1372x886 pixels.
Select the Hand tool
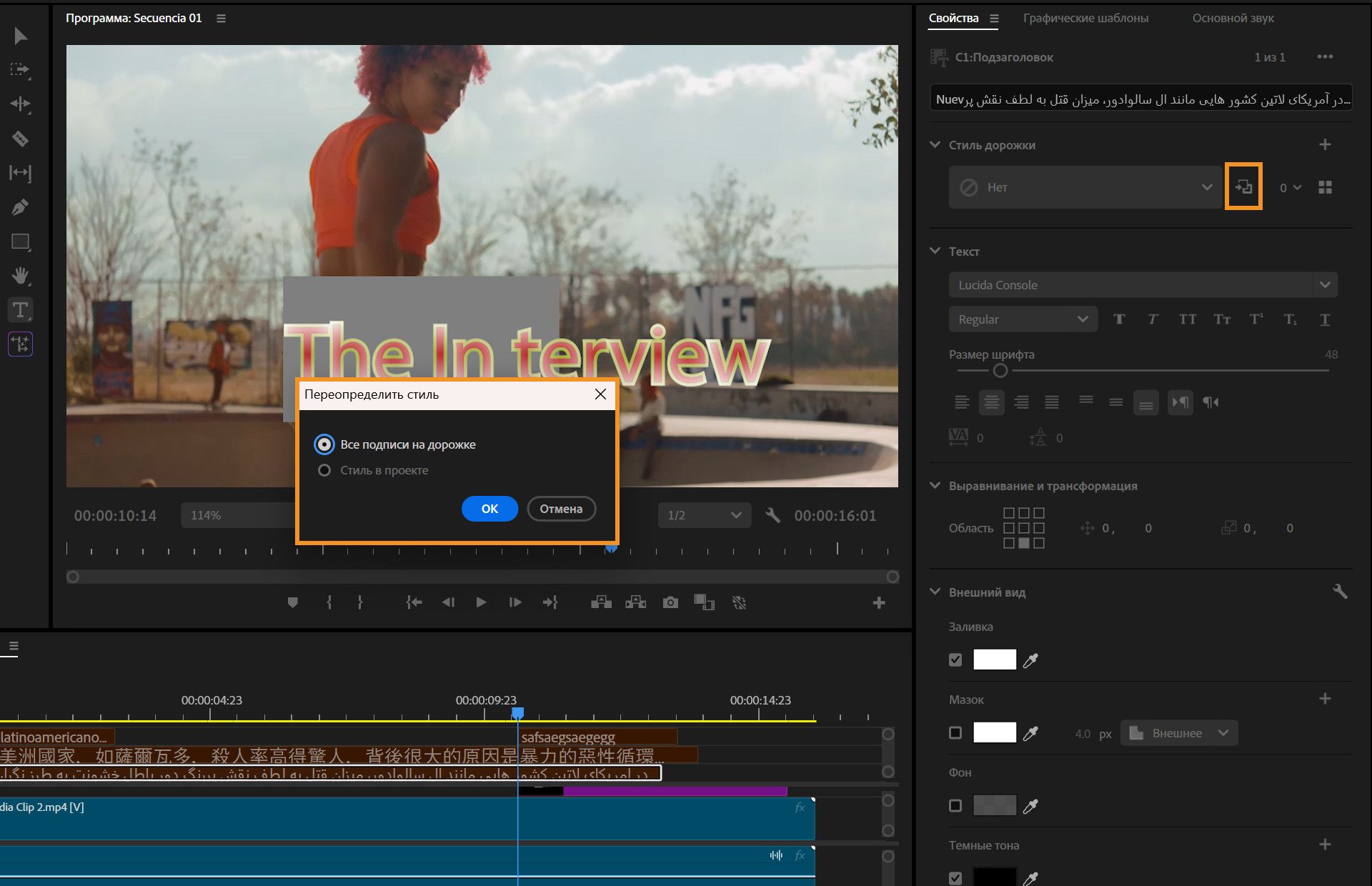pos(20,276)
